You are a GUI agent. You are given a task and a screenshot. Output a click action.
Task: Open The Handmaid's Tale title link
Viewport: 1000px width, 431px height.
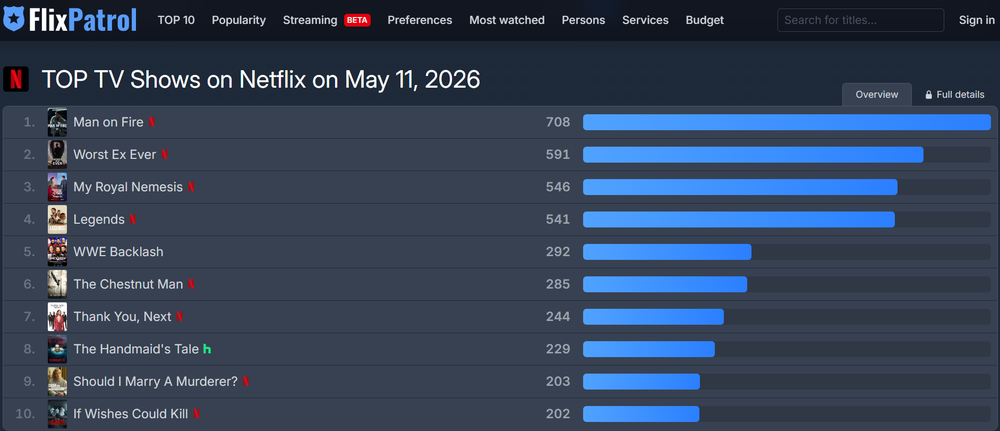[136, 349]
